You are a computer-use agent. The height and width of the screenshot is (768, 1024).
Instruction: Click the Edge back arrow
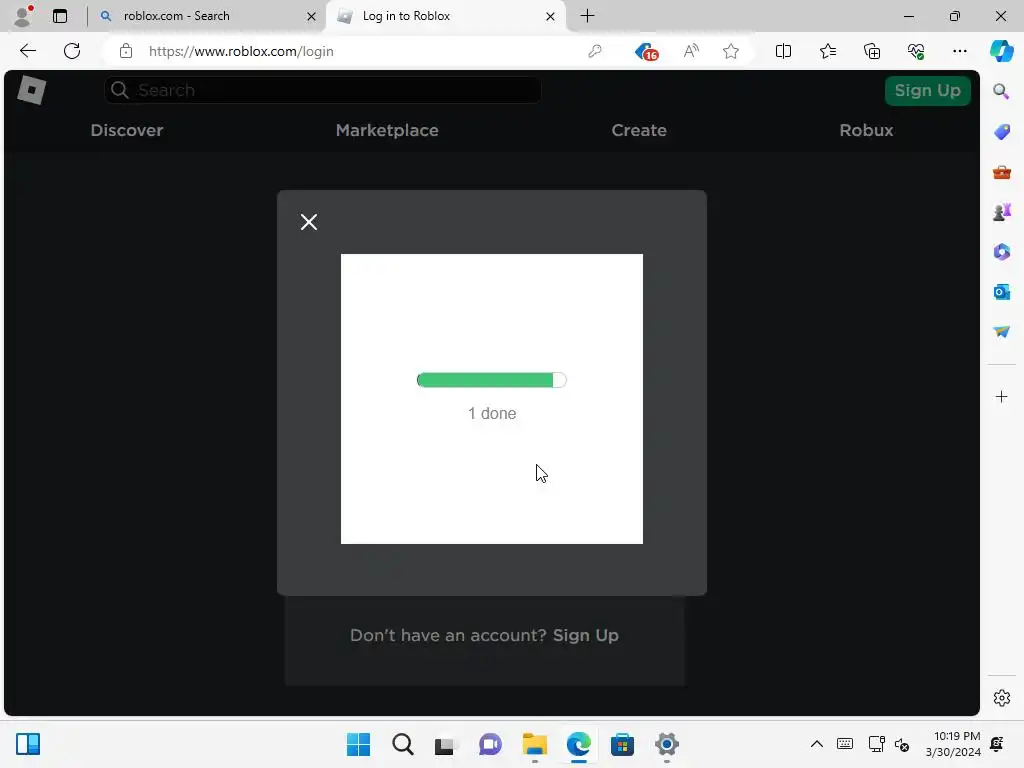point(27,51)
